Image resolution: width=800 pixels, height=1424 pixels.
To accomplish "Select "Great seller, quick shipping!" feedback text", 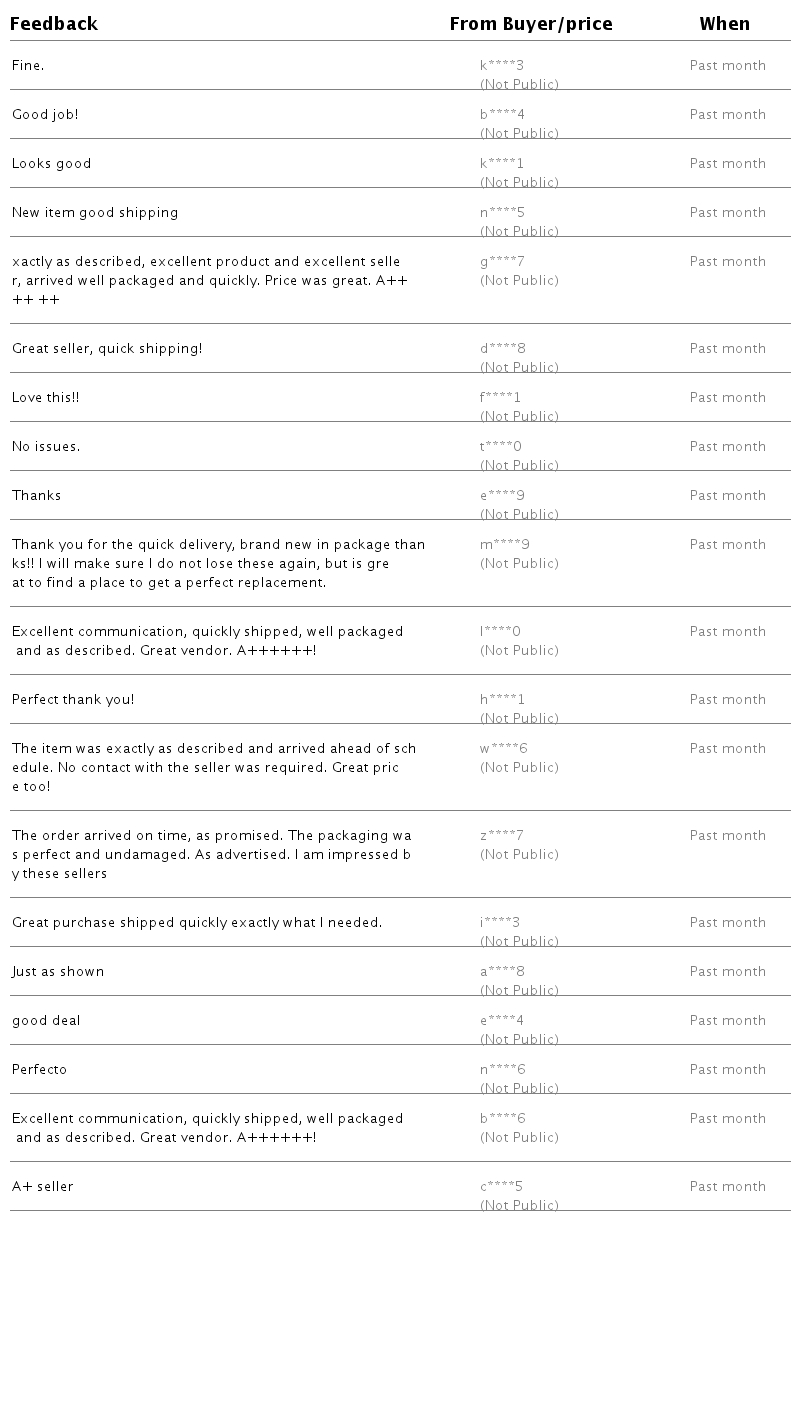I will point(107,349).
